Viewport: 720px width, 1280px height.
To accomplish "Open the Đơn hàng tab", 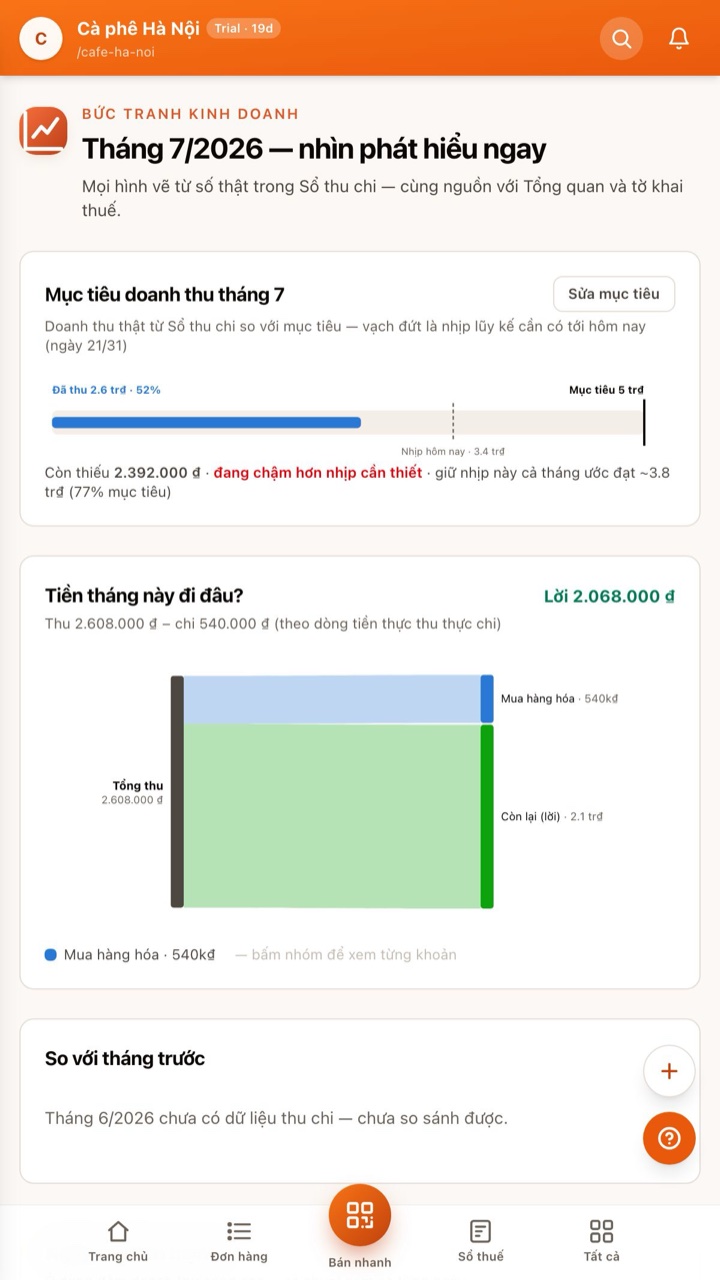I will pyautogui.click(x=239, y=1241).
